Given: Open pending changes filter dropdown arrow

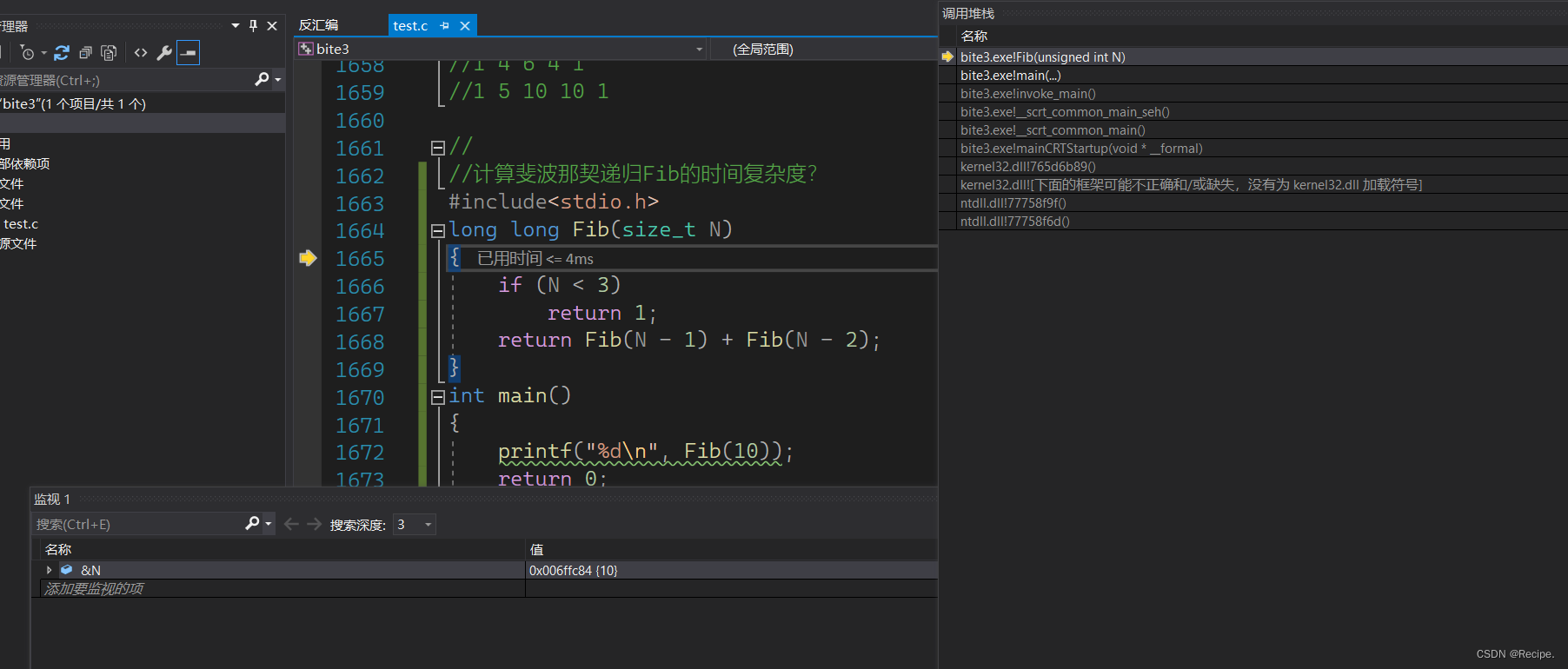Looking at the screenshot, I should click(43, 54).
